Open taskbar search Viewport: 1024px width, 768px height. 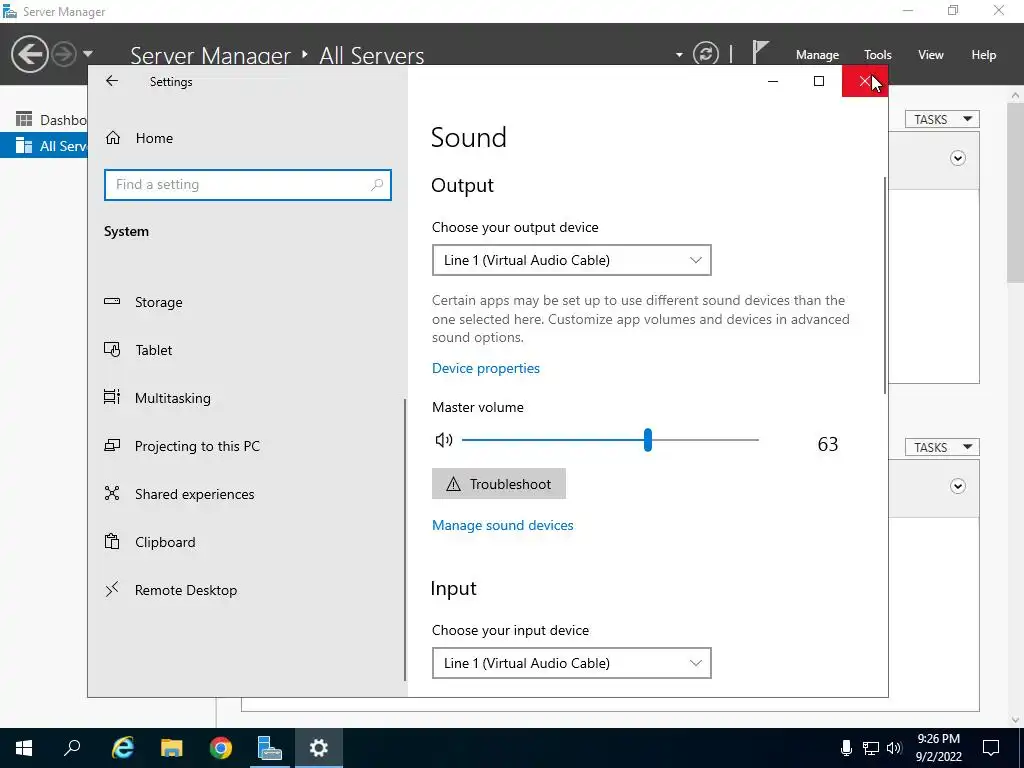(x=72, y=748)
